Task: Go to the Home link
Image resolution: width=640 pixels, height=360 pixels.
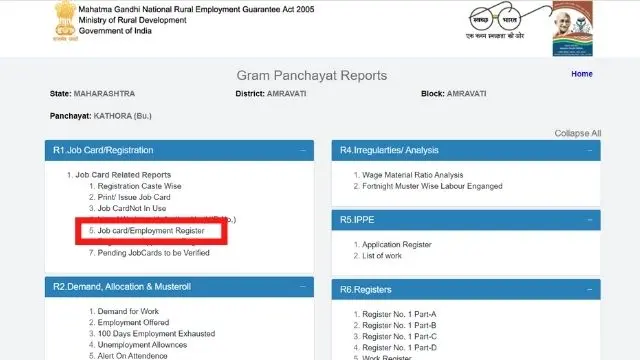Action: (582, 74)
